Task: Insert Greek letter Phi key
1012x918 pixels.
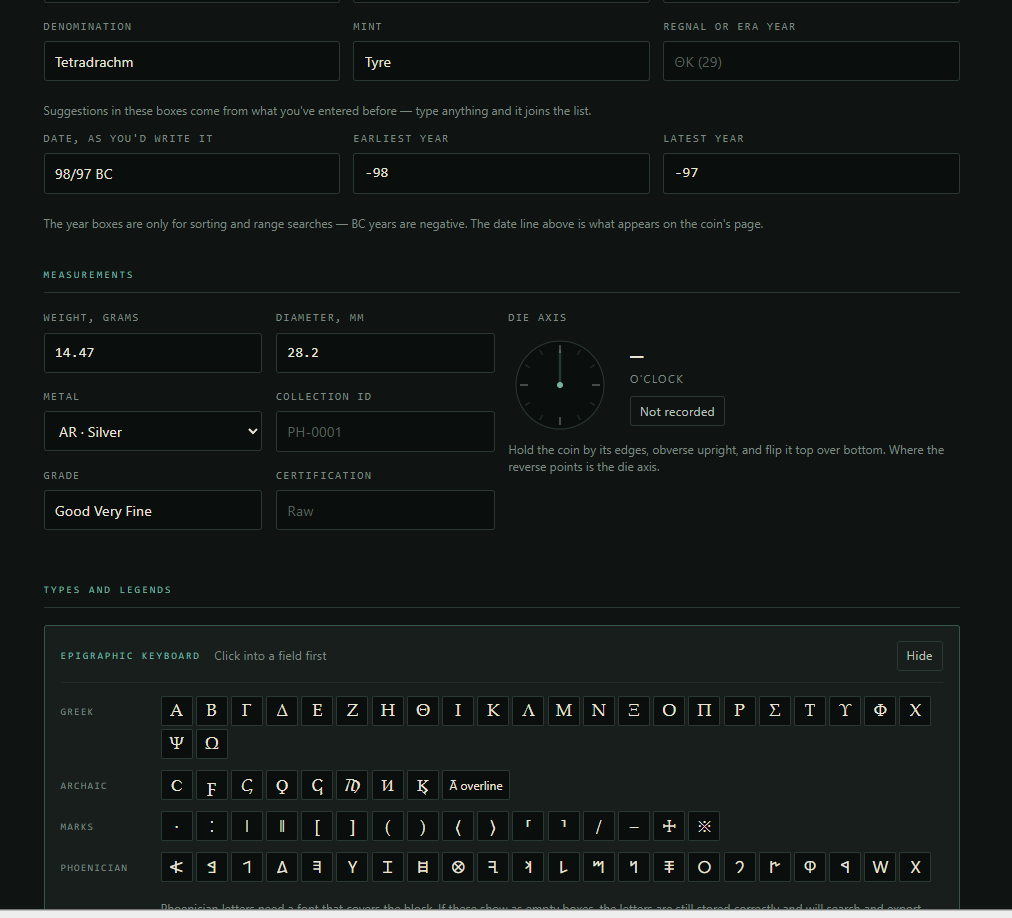Action: tap(880, 711)
